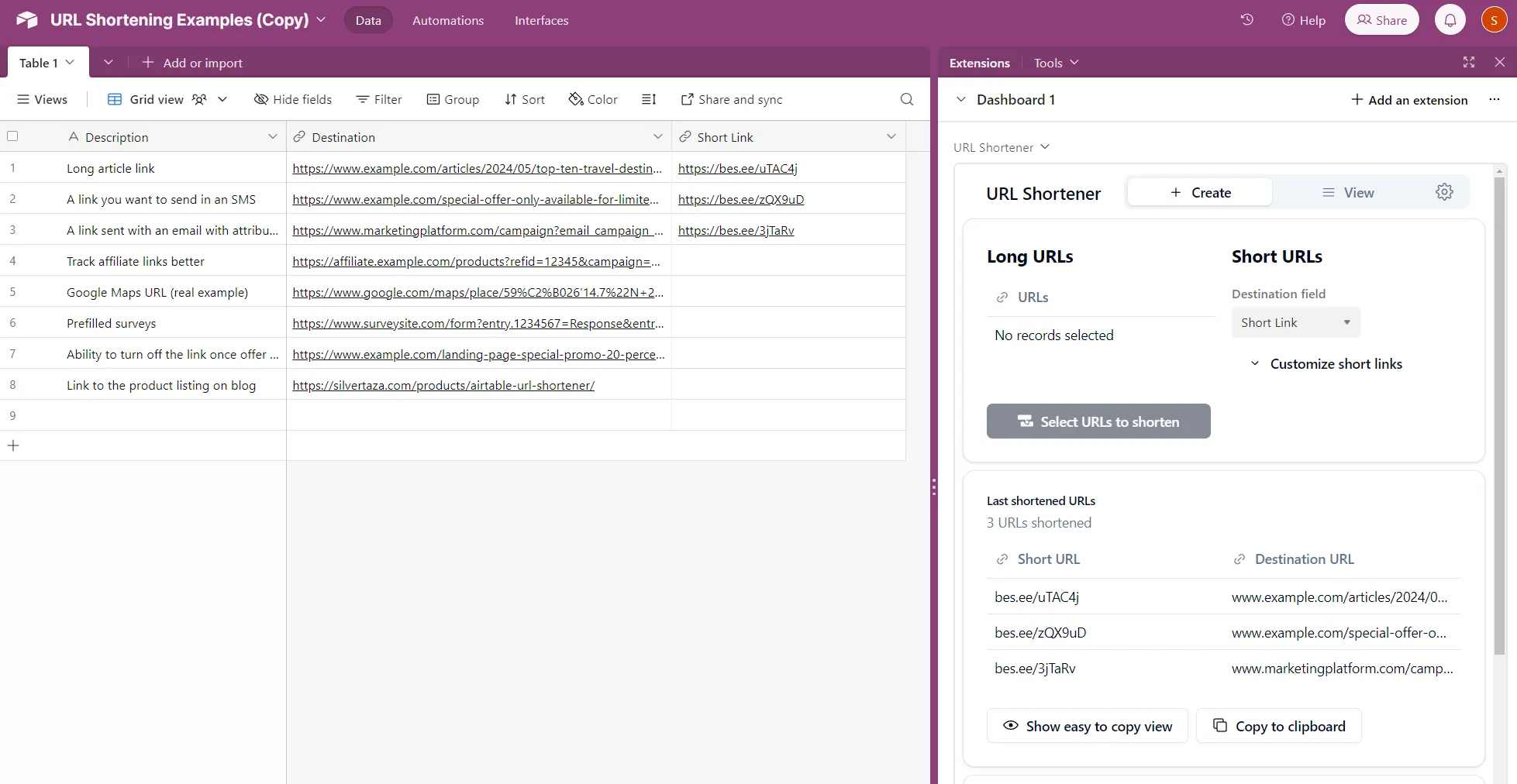The width and height of the screenshot is (1517, 784).
Task: Switch to the Automations tab
Action: [447, 20]
